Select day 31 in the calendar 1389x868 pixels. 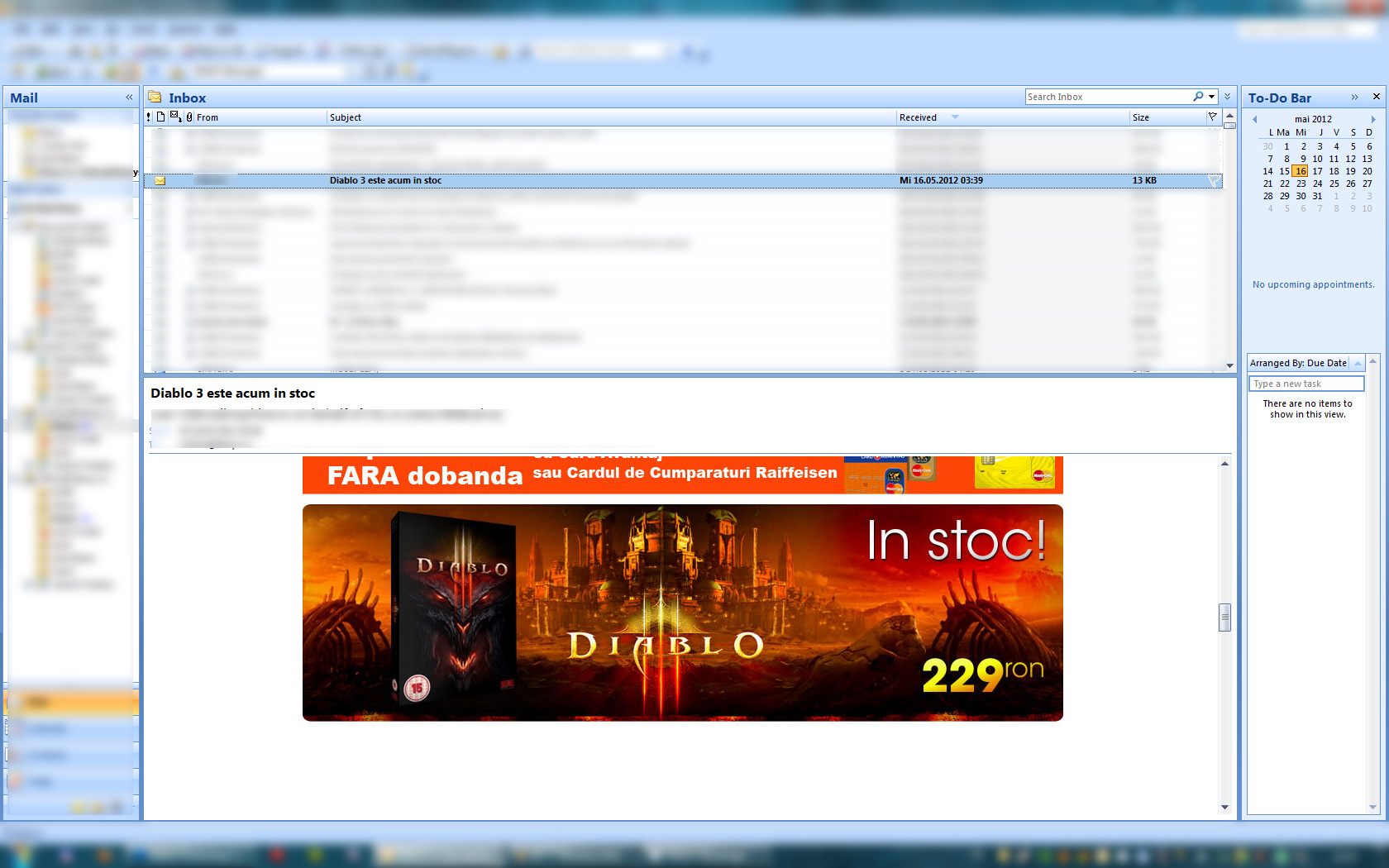[x=1317, y=196]
